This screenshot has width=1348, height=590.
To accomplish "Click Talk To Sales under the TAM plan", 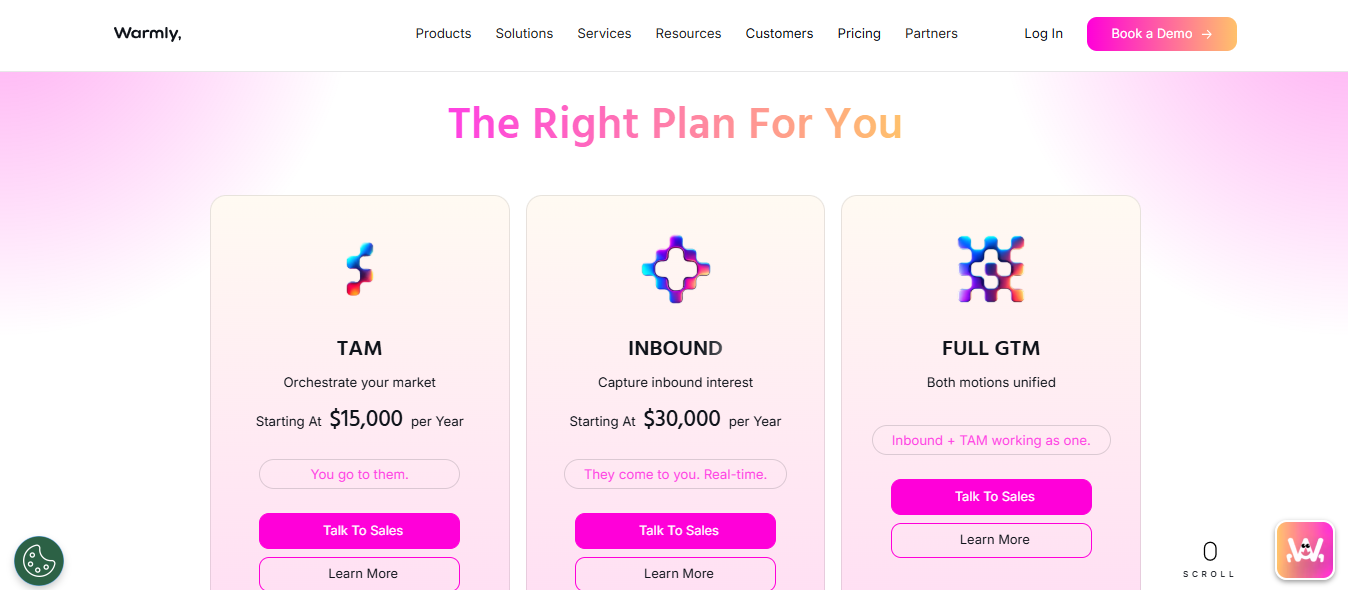I will pyautogui.click(x=359, y=531).
